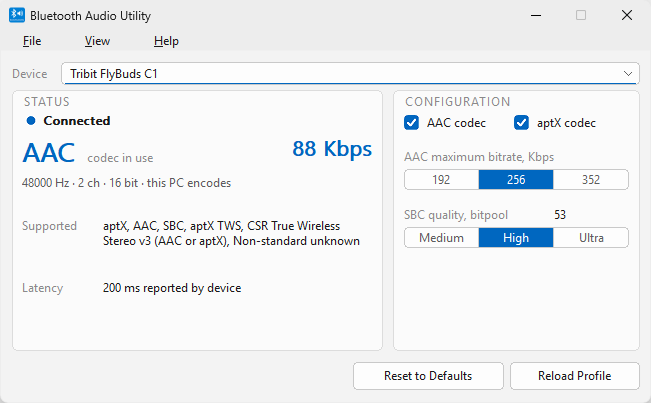Open the Help menu
Image resolution: width=651 pixels, height=403 pixels.
point(166,41)
